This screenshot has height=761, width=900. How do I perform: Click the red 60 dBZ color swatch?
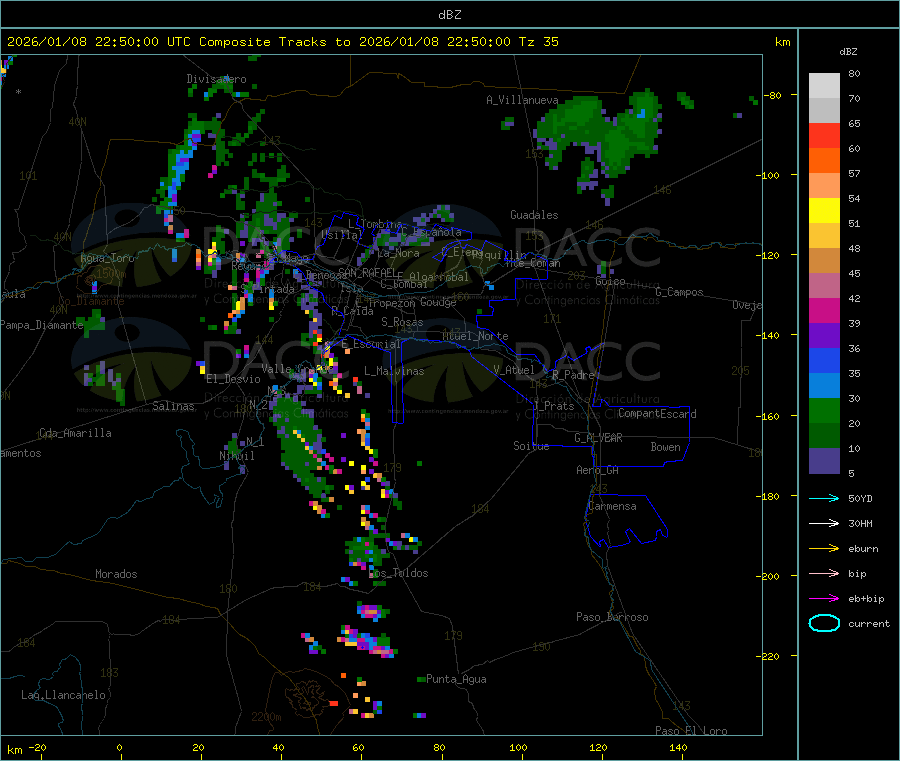[824, 135]
